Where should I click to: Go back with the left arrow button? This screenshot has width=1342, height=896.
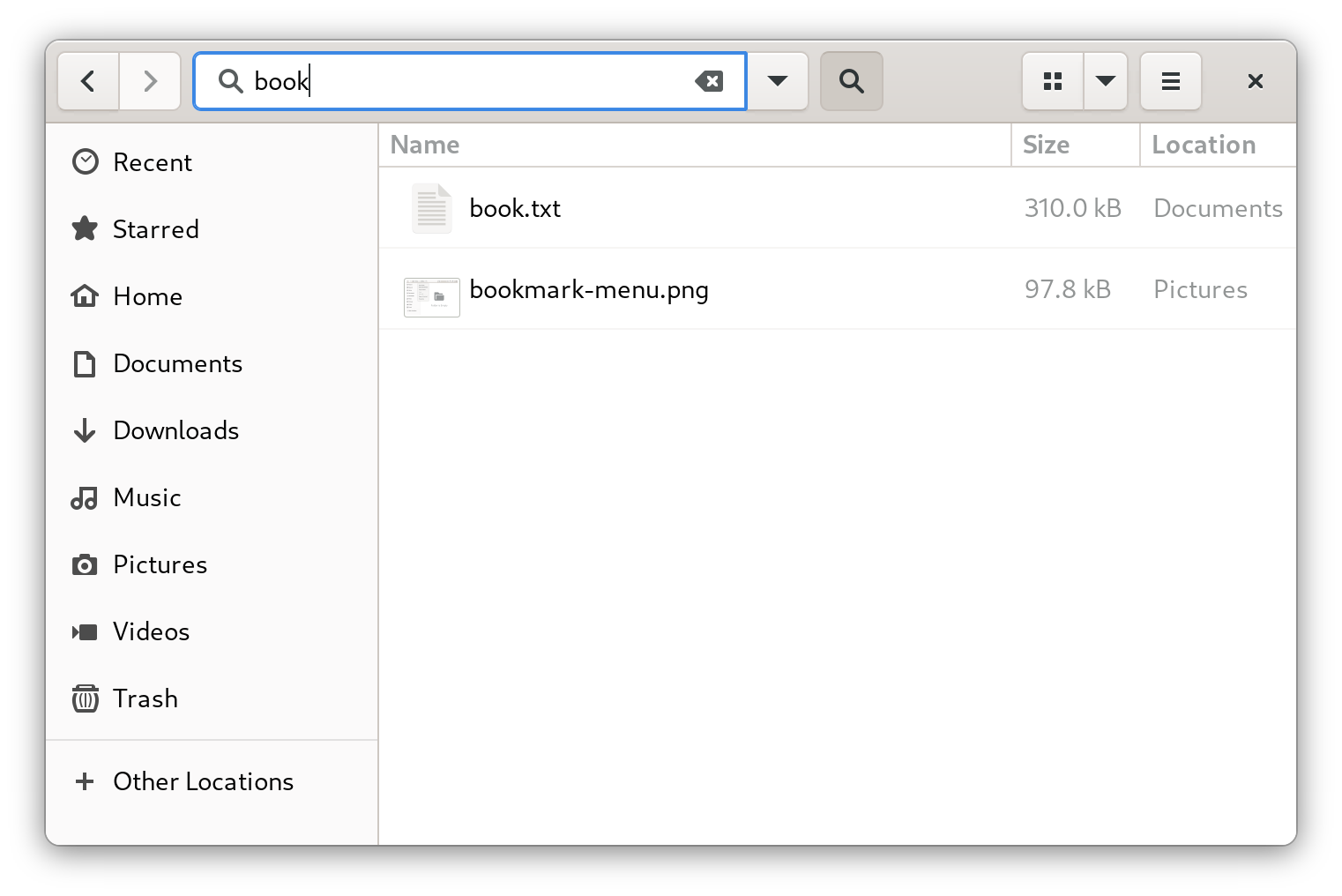click(88, 81)
